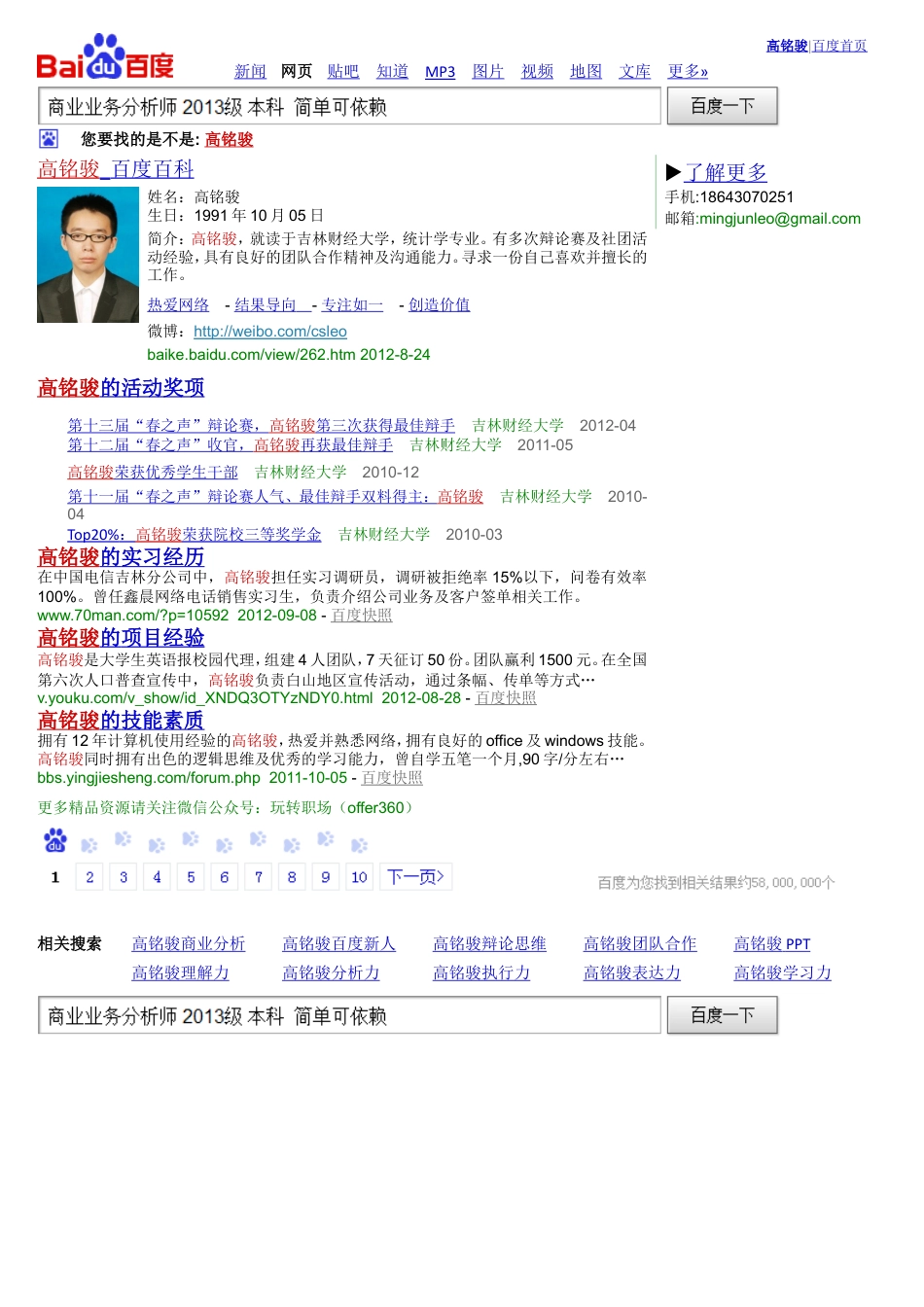Open the 贴吧 tab

click(x=343, y=71)
